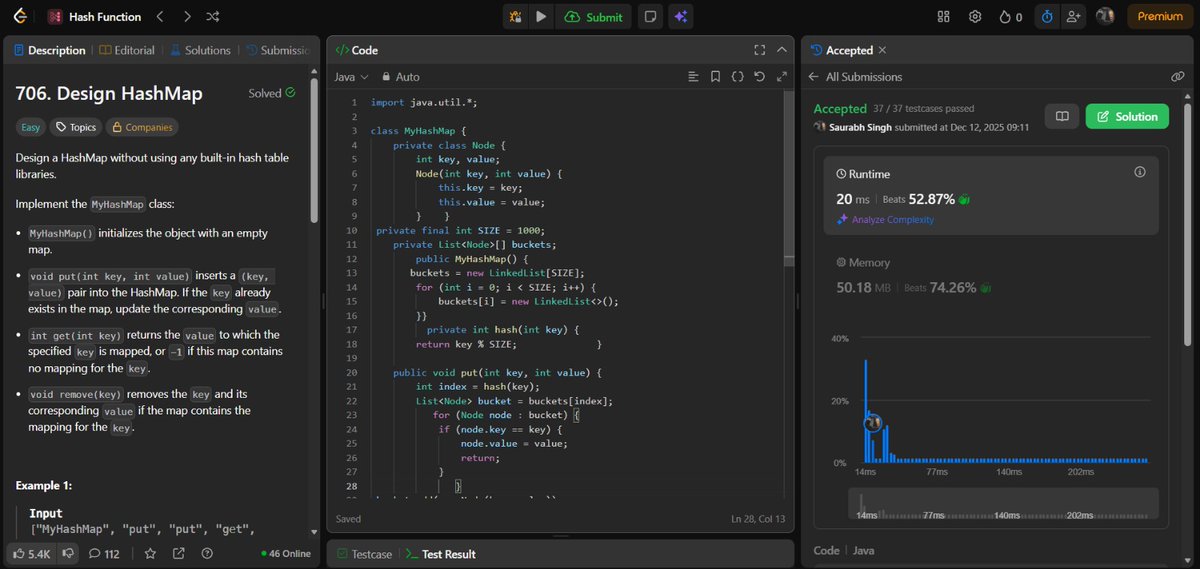
Task: Click code line 20 public void put
Action: click(496, 372)
